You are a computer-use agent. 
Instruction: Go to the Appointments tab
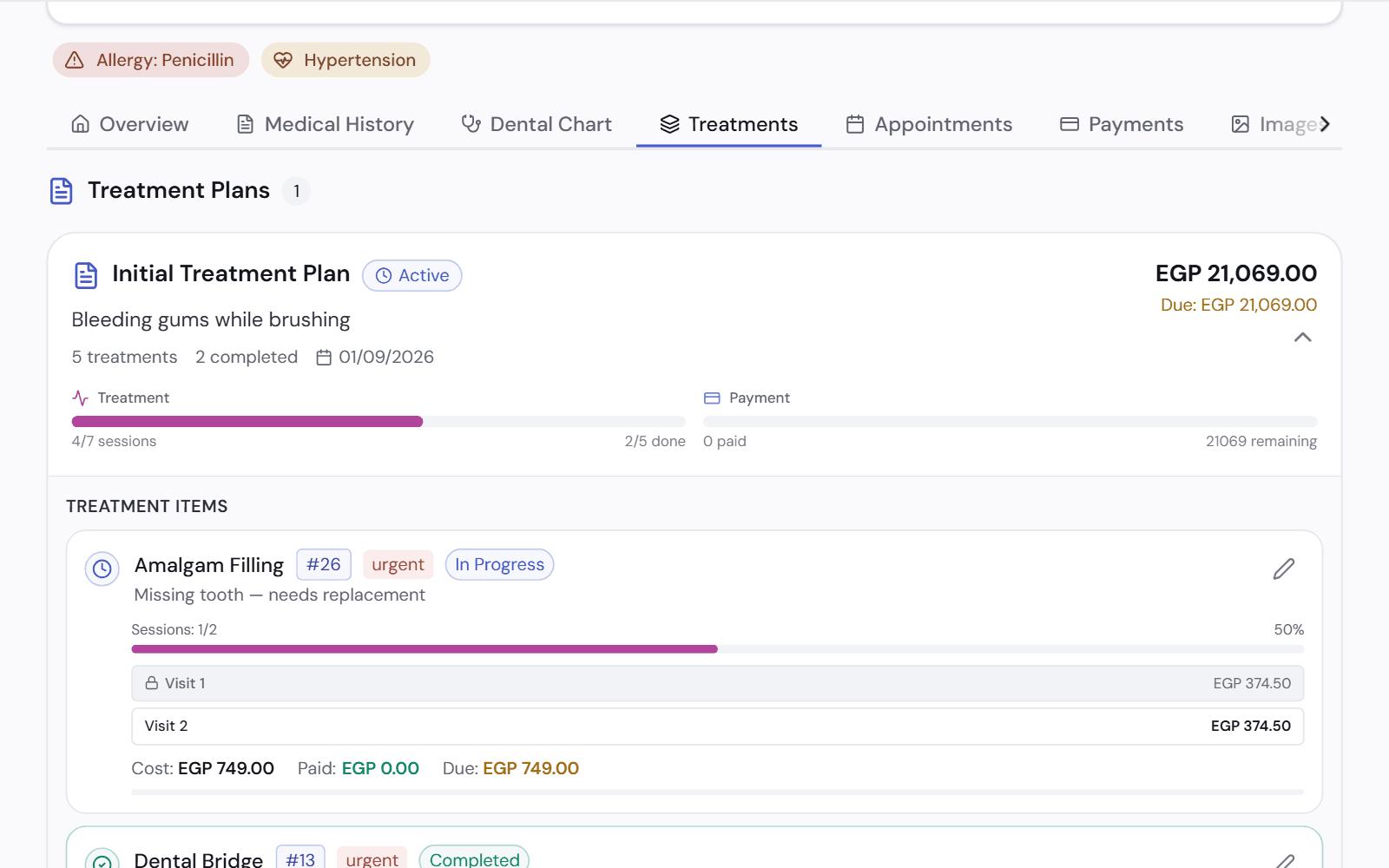point(929,124)
